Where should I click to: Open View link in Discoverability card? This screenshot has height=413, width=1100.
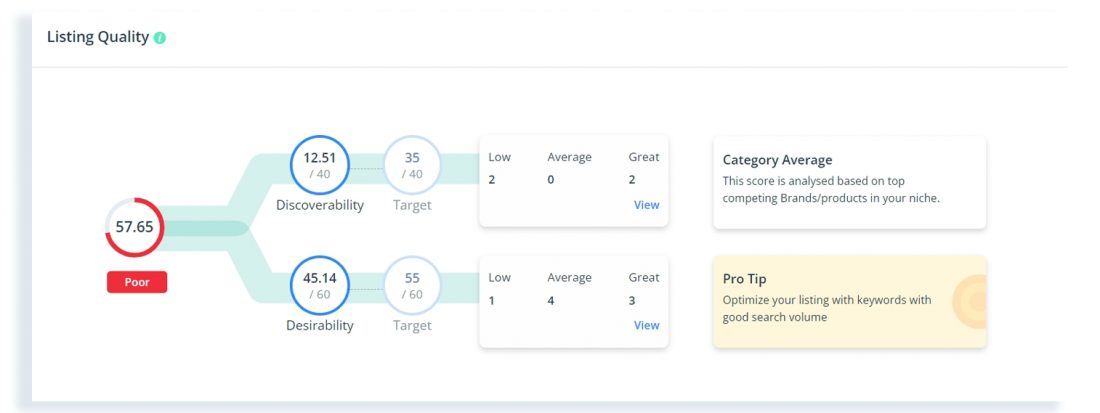[x=646, y=205]
